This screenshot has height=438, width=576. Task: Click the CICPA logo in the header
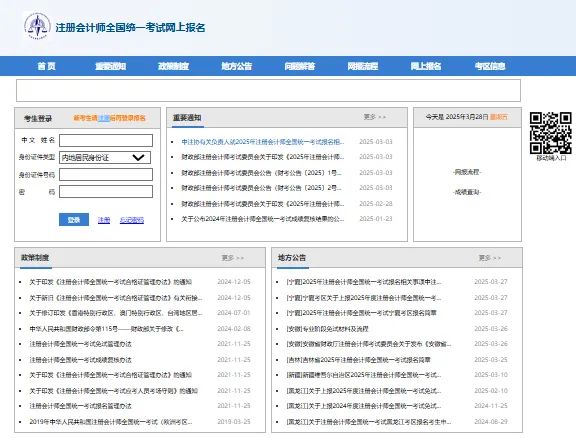click(37, 26)
